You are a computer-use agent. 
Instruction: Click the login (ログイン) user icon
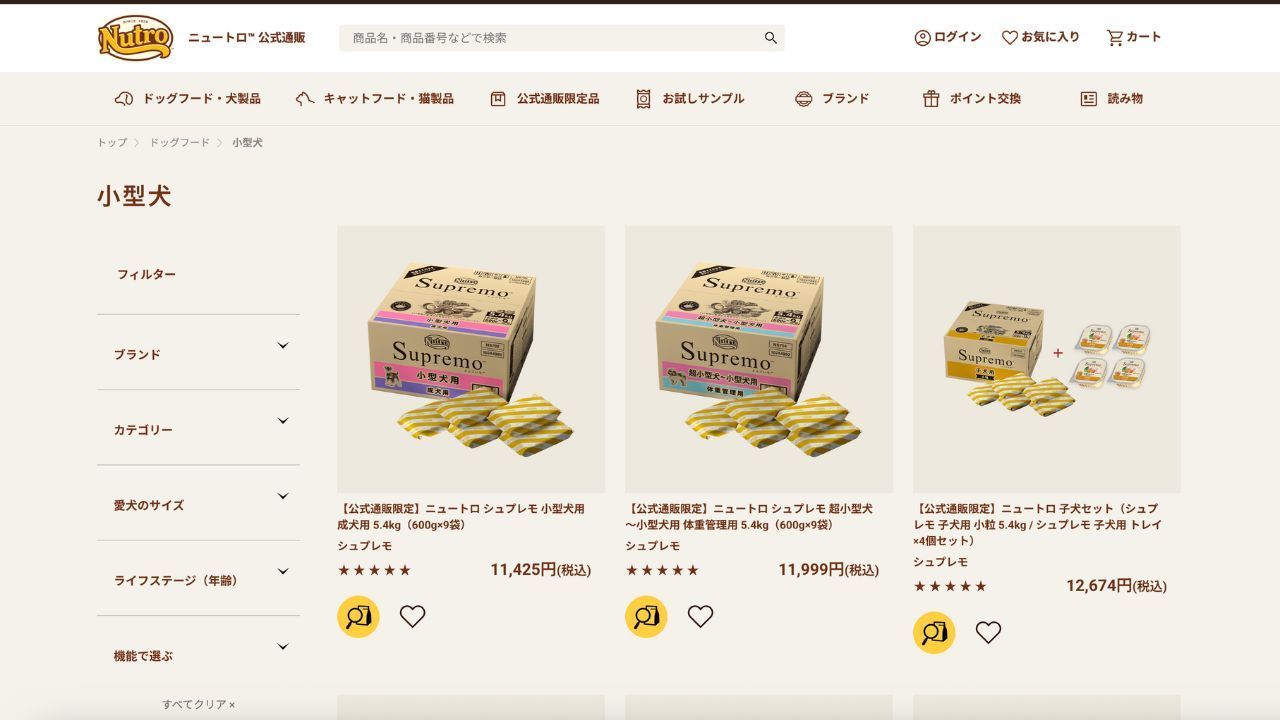point(922,38)
